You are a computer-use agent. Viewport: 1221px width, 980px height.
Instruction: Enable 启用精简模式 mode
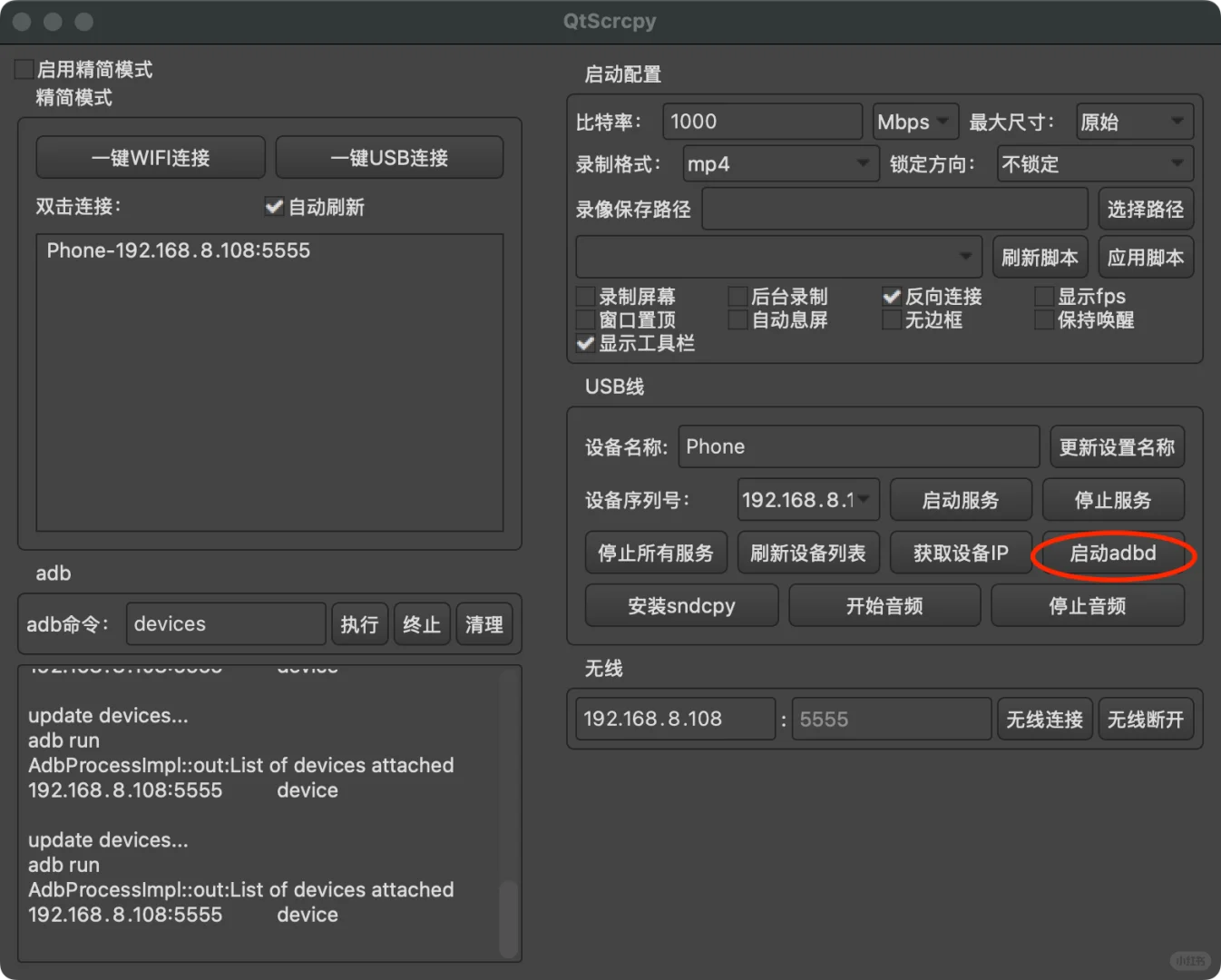pos(23,68)
